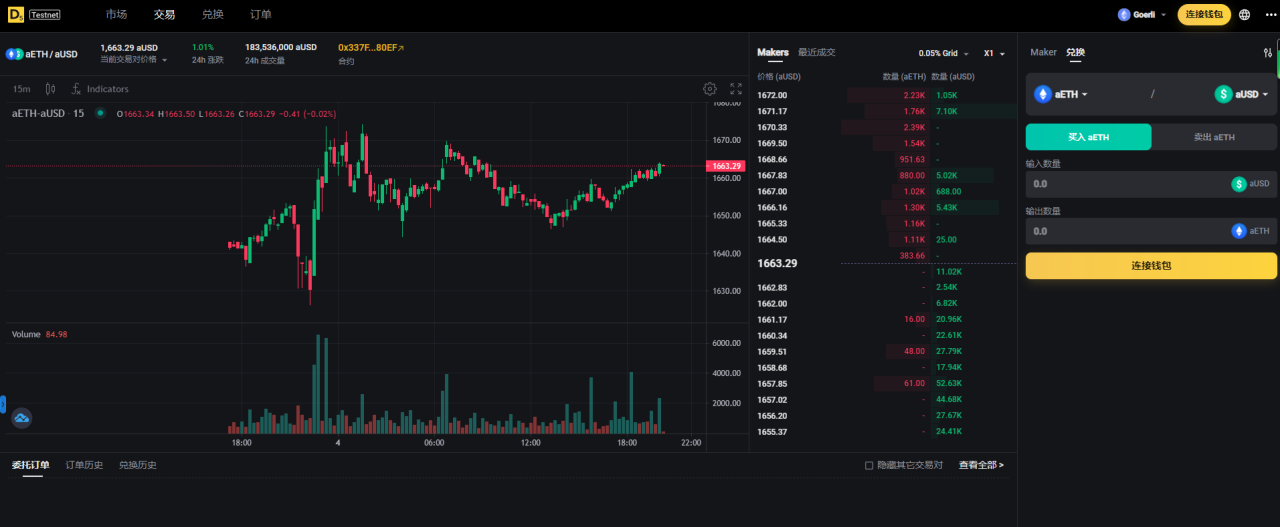
Task: Open chart settings gear
Action: [x=710, y=89]
